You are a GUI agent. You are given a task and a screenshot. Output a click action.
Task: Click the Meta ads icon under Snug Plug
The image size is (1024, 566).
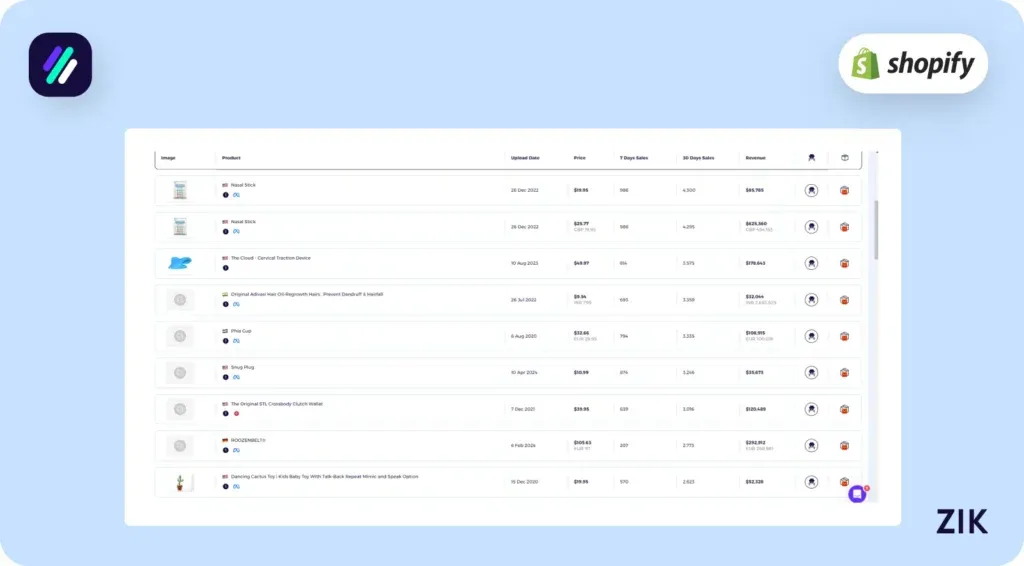pyautogui.click(x=236, y=377)
